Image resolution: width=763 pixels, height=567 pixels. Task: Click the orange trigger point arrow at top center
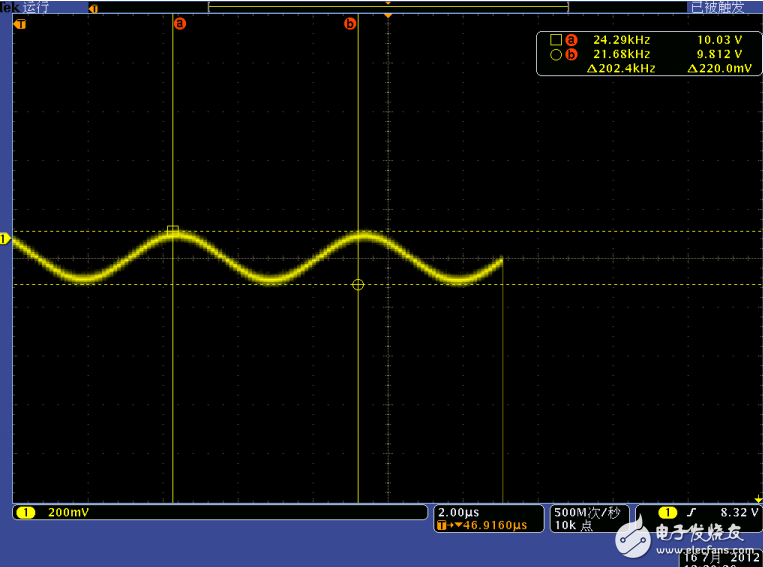tap(388, 16)
